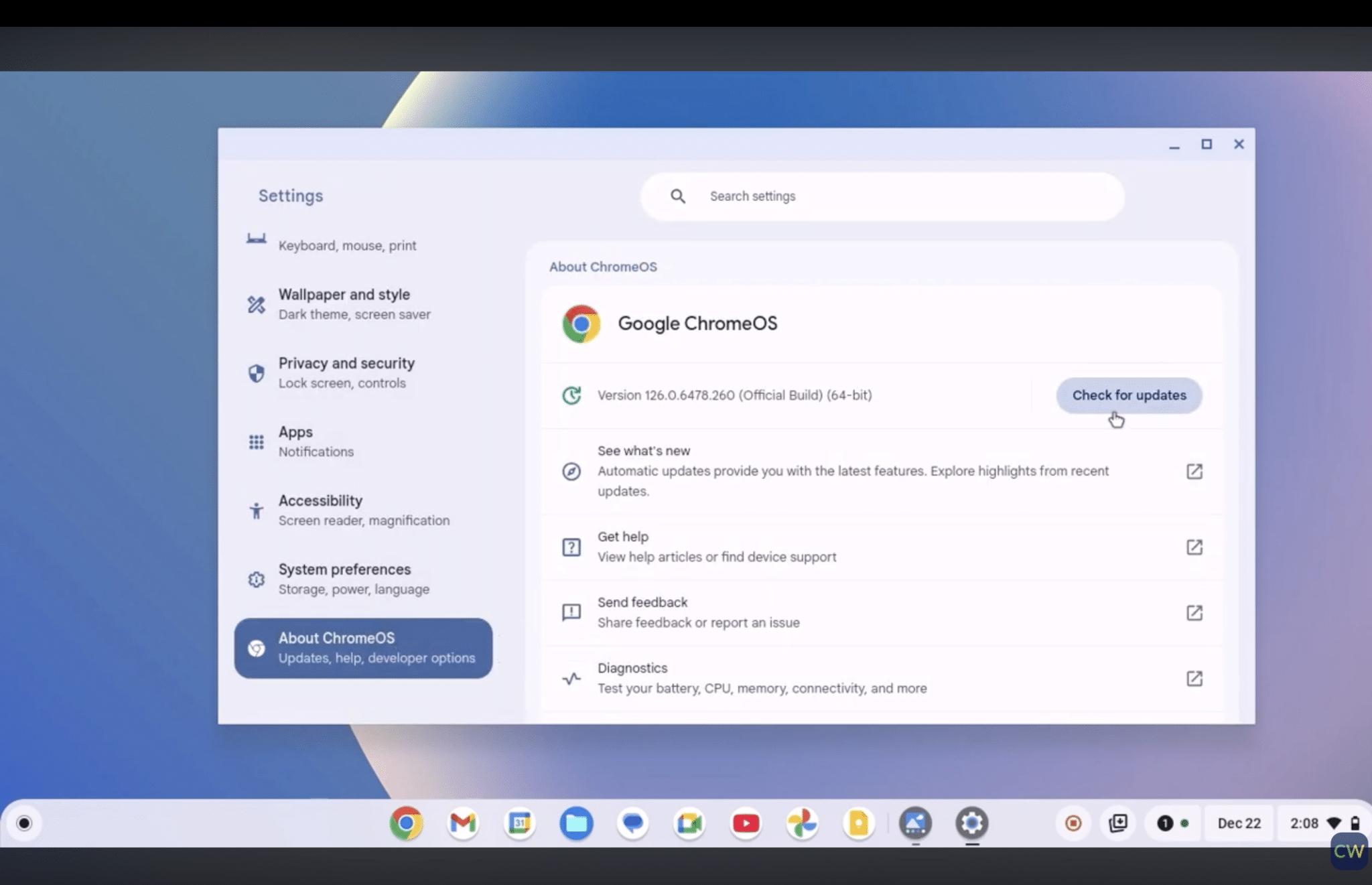Open the notification count indicator
Image resolution: width=1372 pixels, height=885 pixels.
coord(1174,823)
